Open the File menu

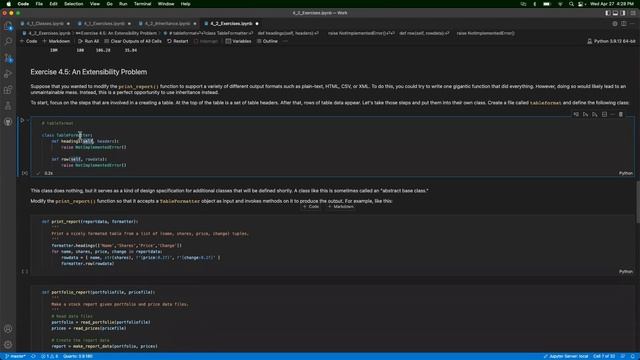(x=39, y=4)
